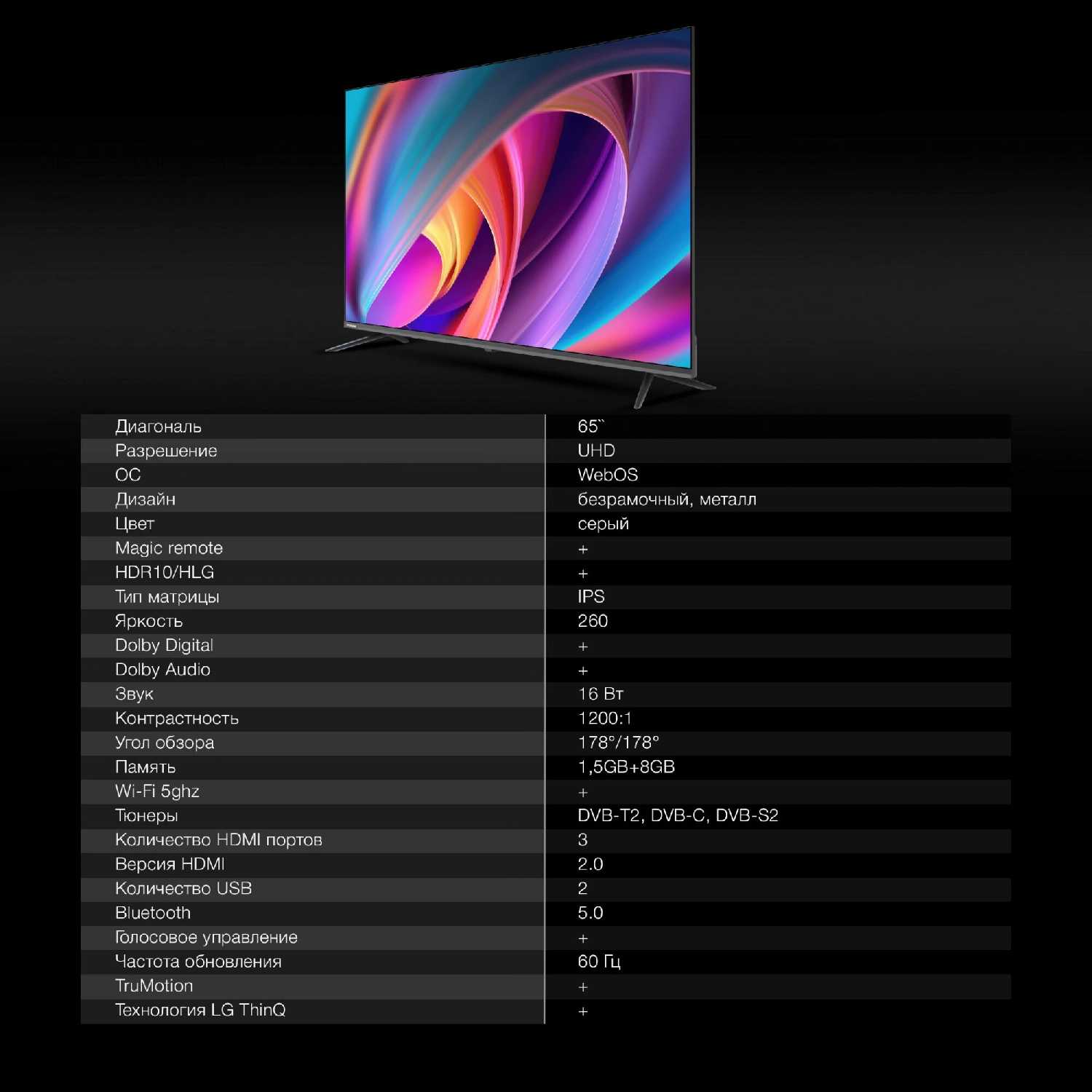This screenshot has width=1092, height=1092.
Task: Click the plus mark beside HDR10/HLG
Action: pos(582,574)
